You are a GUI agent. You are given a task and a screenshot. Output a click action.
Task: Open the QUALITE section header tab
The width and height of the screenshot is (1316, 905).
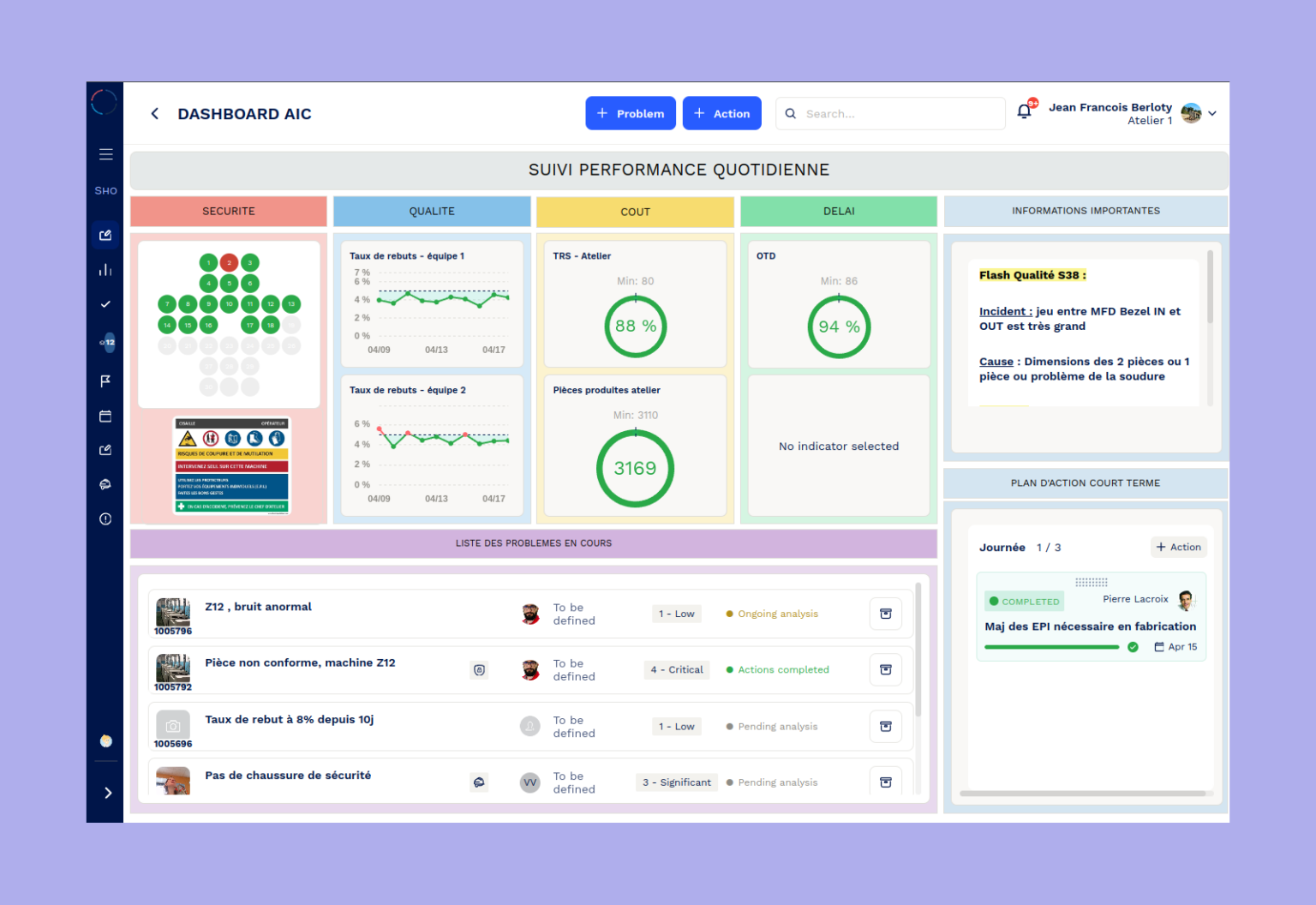(x=432, y=211)
